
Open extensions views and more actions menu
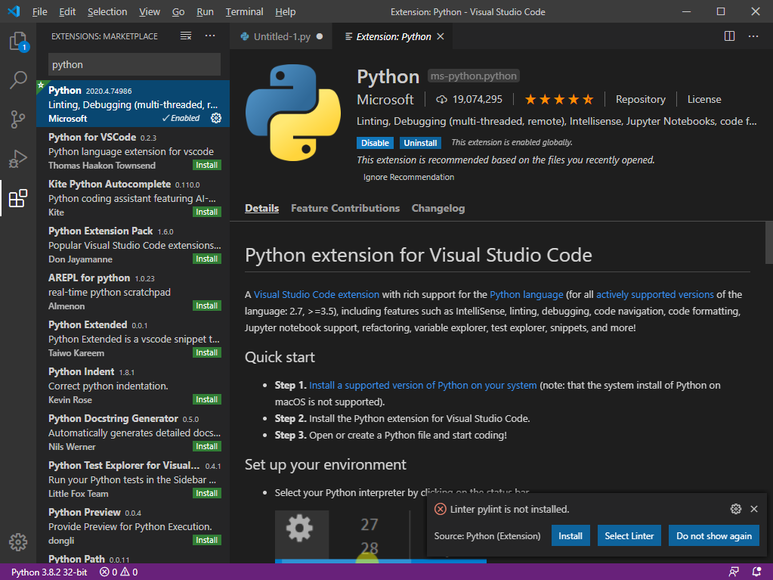210,36
